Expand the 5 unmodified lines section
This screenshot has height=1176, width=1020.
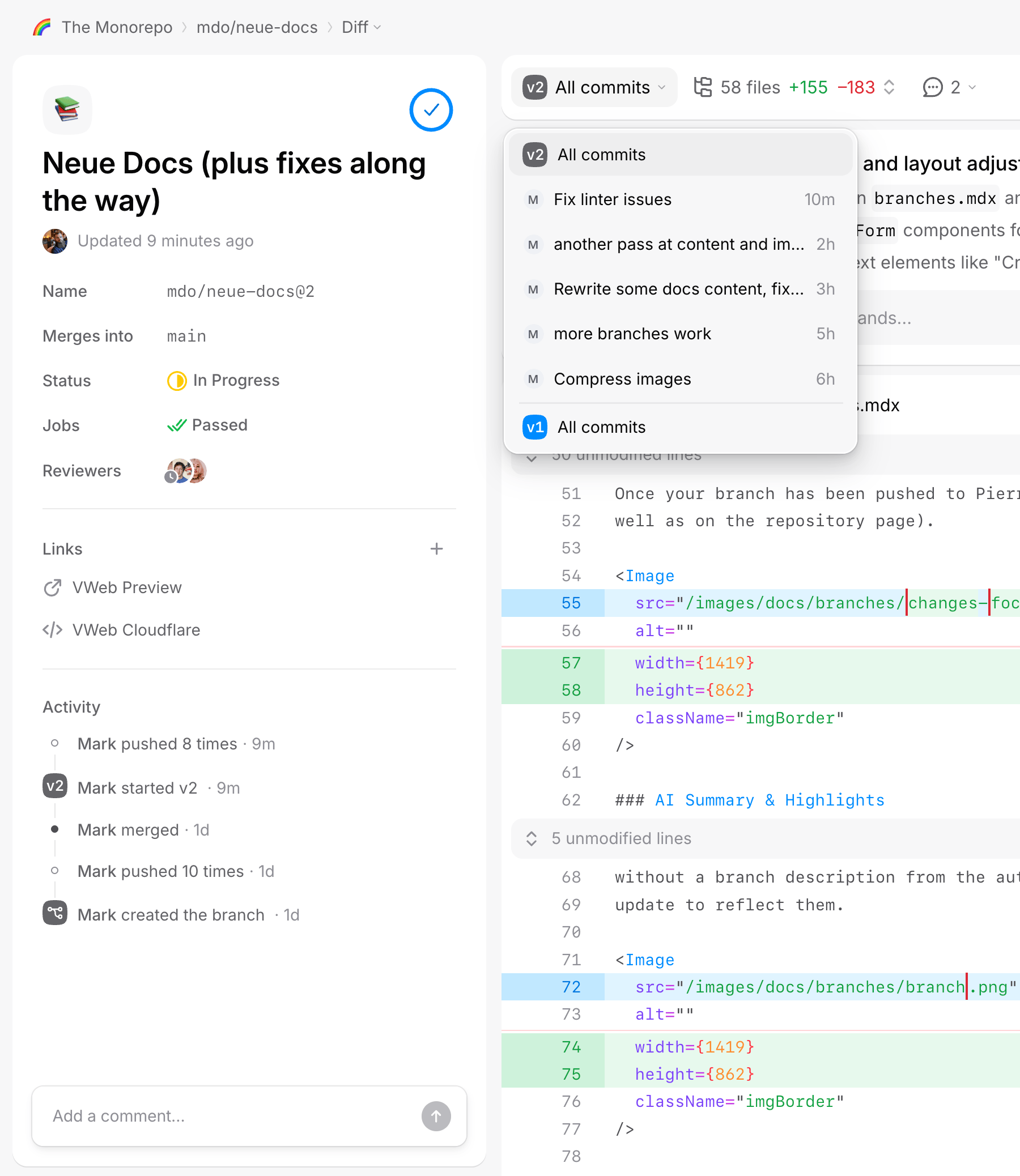tap(621, 838)
